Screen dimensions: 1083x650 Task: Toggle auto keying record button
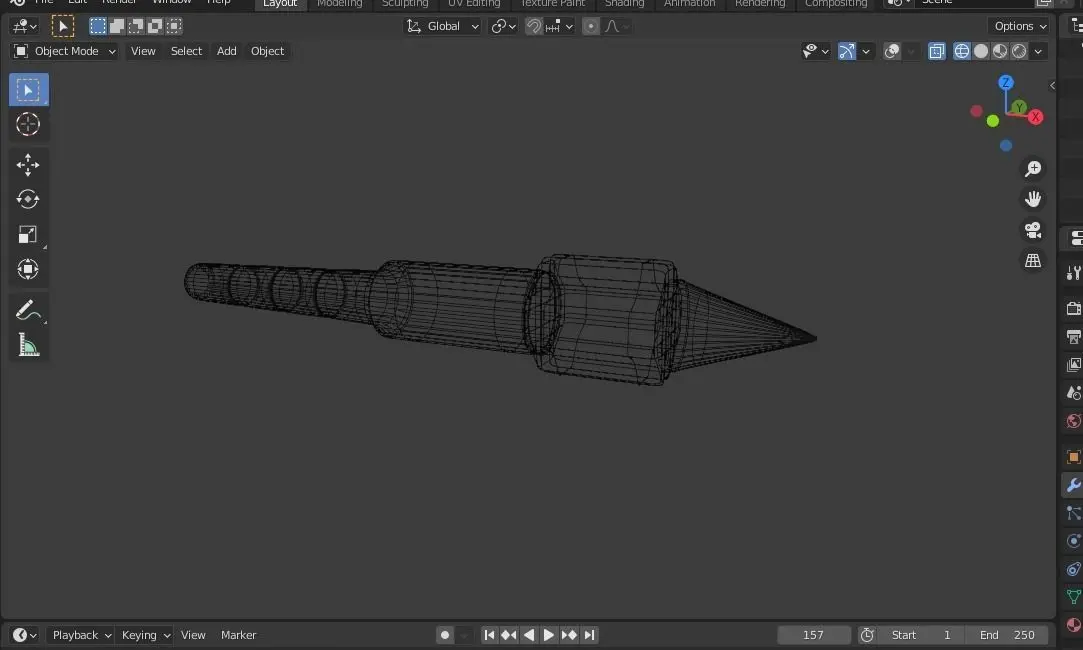445,635
